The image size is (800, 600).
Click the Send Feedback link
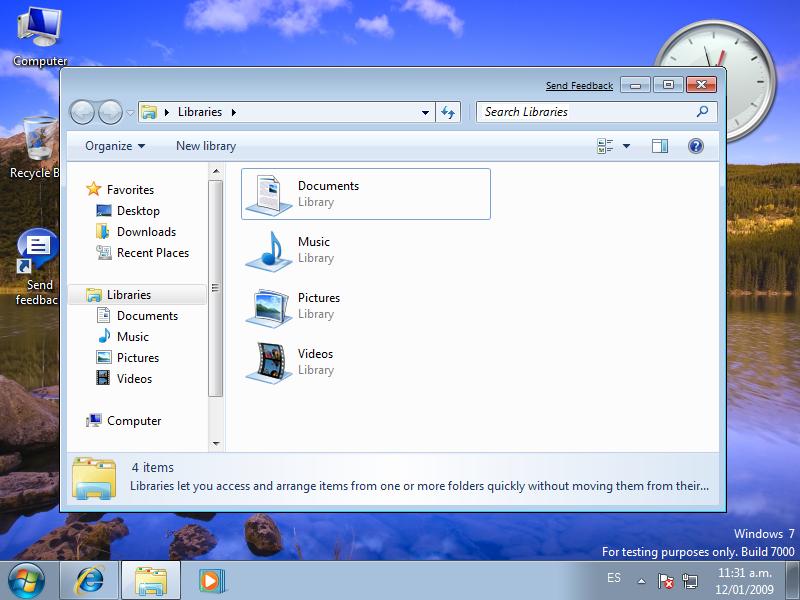579,86
